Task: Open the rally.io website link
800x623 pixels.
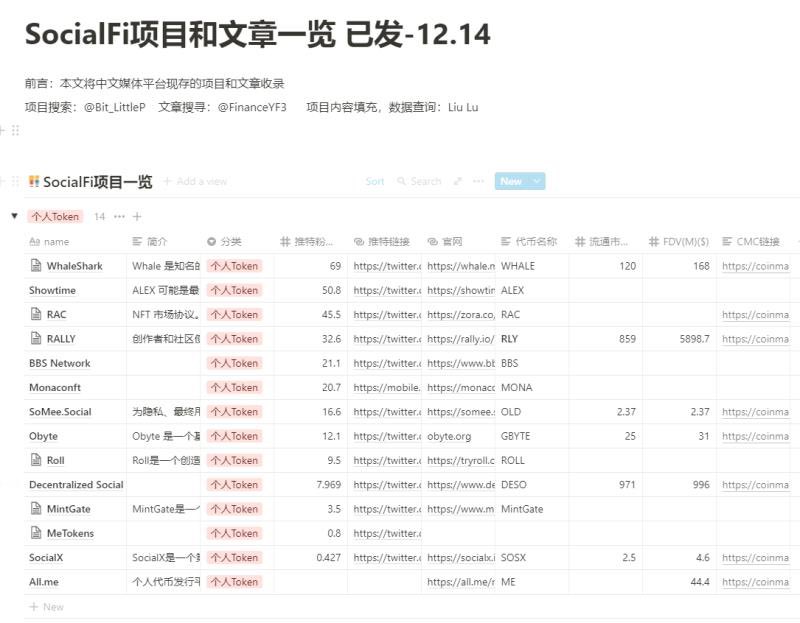Action: pyautogui.click(x=461, y=339)
